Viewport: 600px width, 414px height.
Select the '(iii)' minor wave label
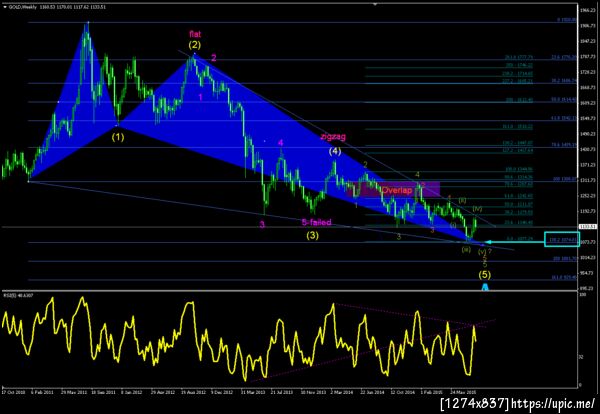click(x=466, y=249)
